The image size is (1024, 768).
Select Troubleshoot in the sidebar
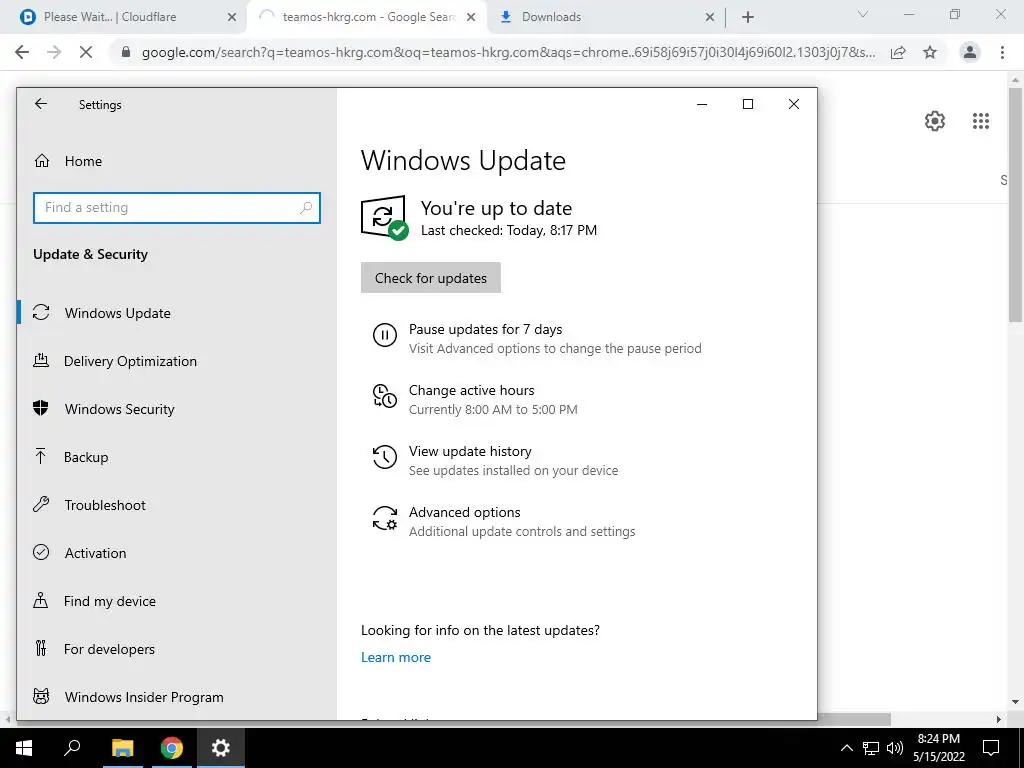click(176, 505)
